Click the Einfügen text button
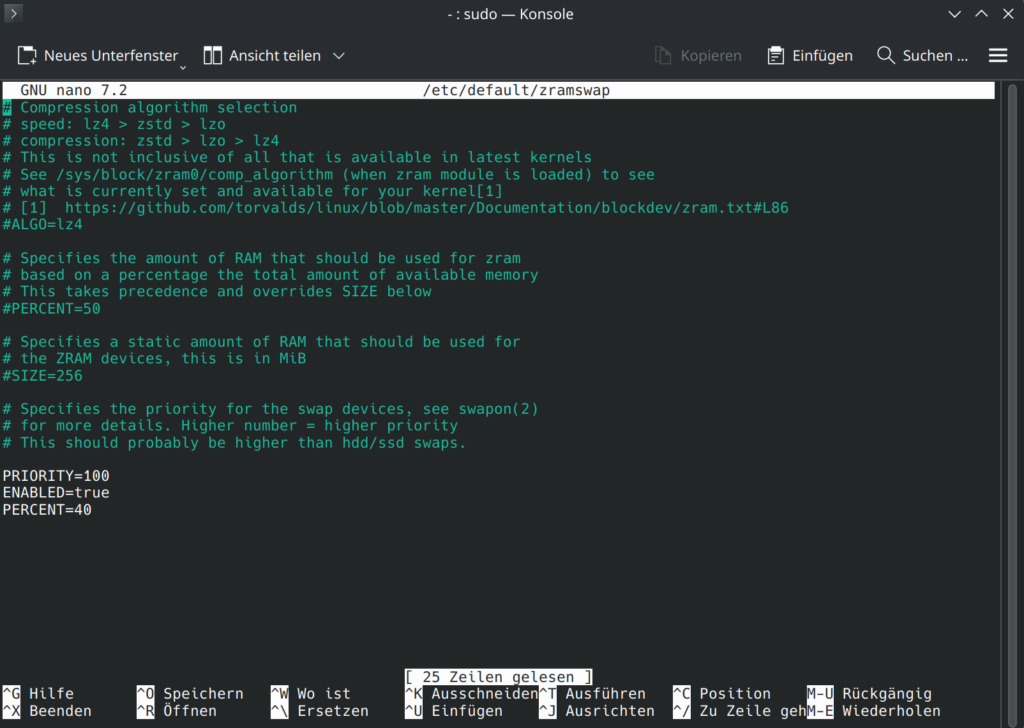This screenshot has height=728, width=1024. 822,56
